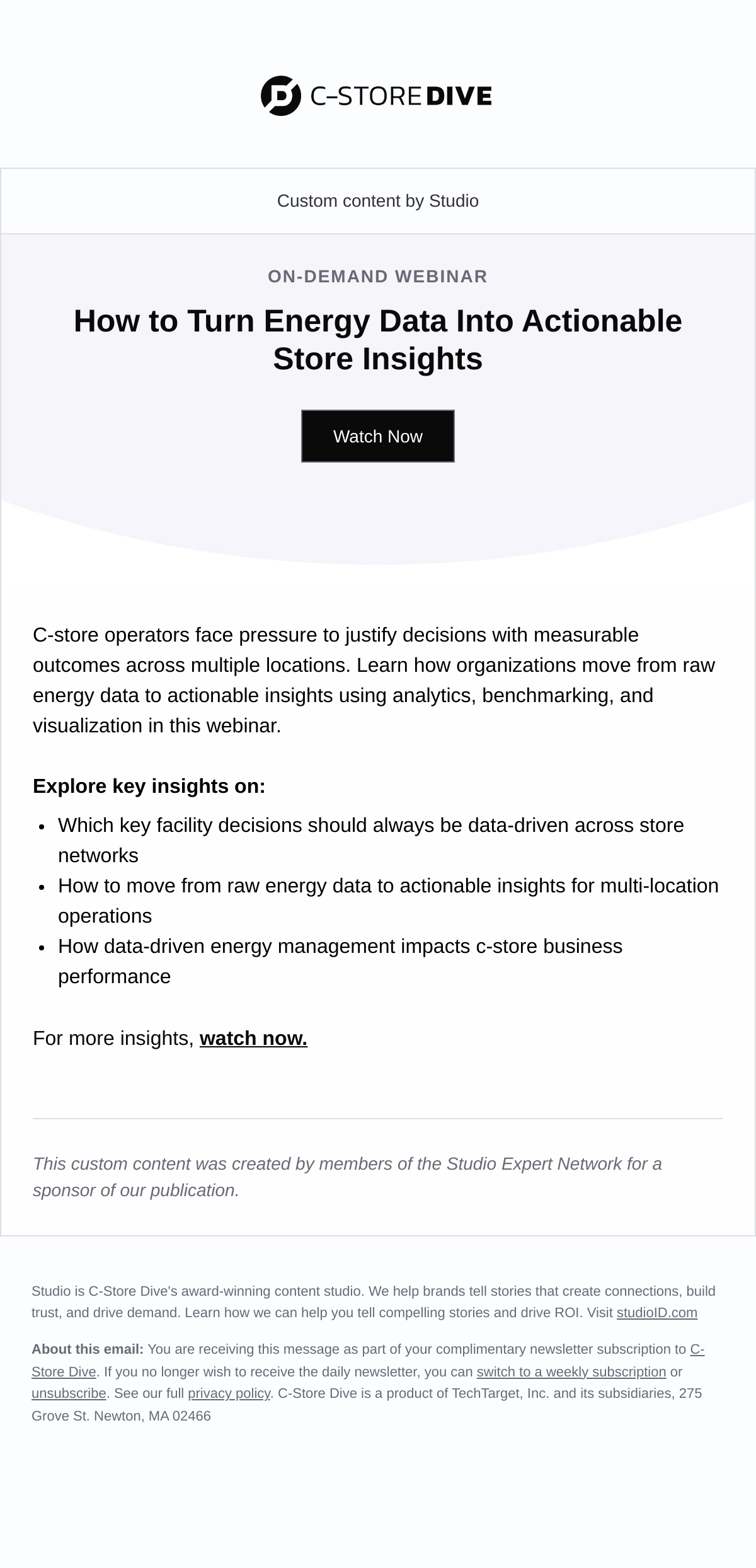Open the privacy policy link
Image resolution: width=756 pixels, height=1568 pixels.
tap(229, 1393)
